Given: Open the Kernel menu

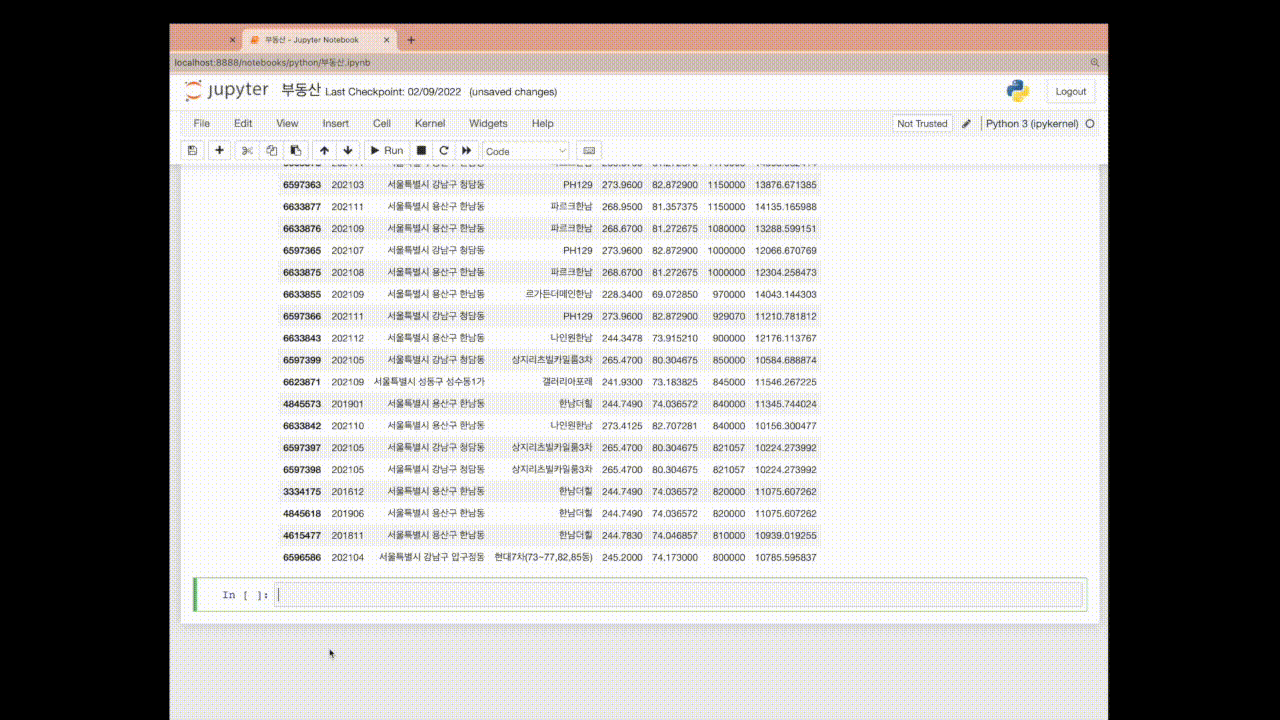Looking at the screenshot, I should 430,123.
